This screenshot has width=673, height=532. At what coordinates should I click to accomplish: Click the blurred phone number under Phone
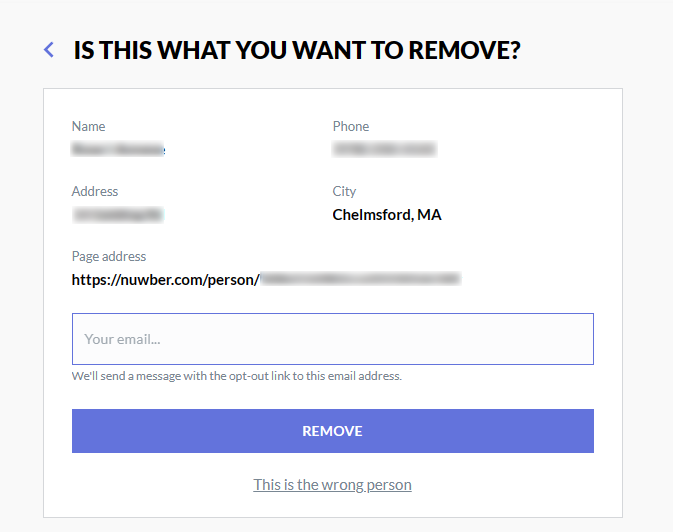click(385, 149)
